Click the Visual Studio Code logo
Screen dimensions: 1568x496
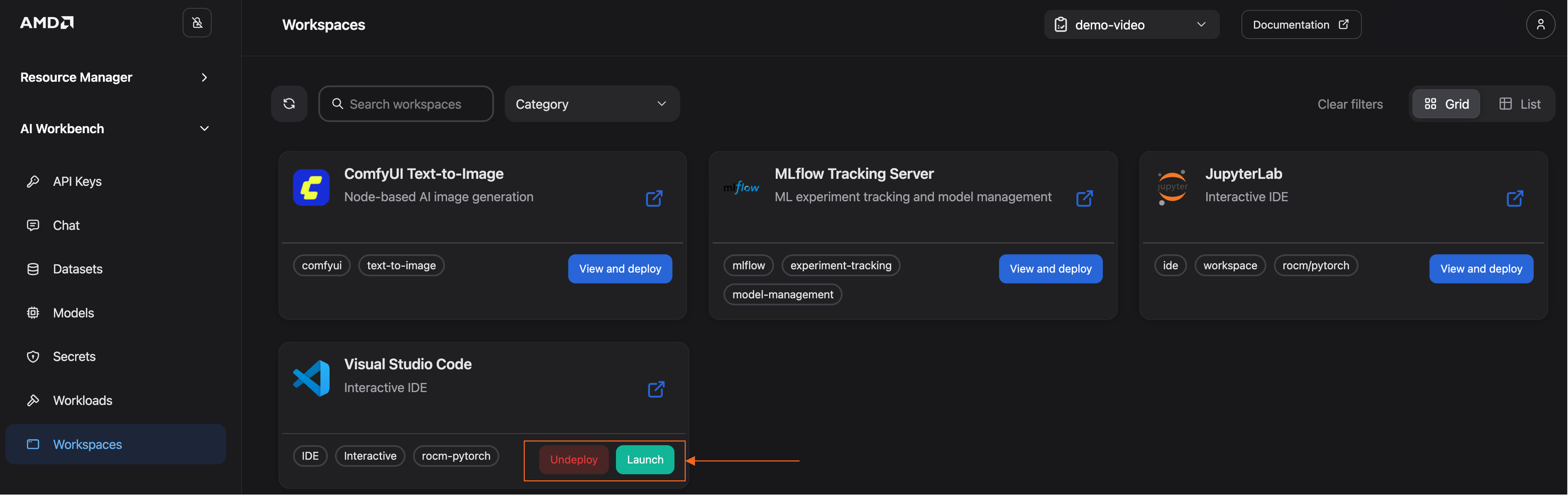[311, 378]
